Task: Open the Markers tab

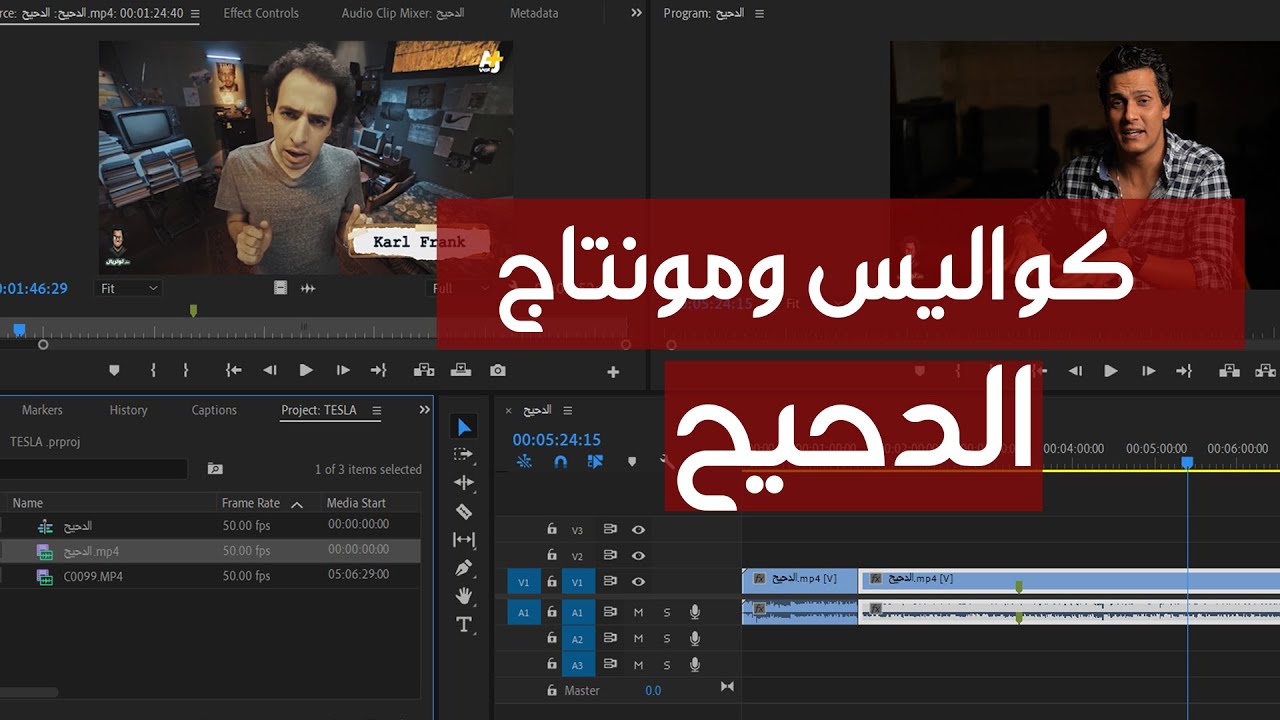Action: [x=42, y=410]
